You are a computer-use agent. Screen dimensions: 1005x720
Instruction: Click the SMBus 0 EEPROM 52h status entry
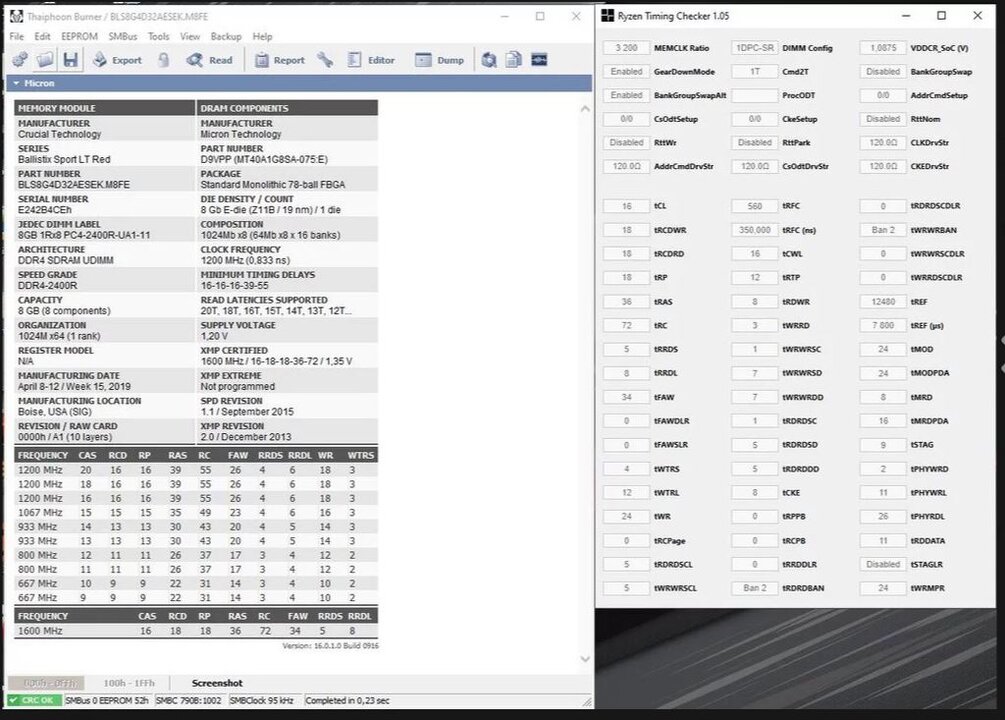tap(108, 701)
